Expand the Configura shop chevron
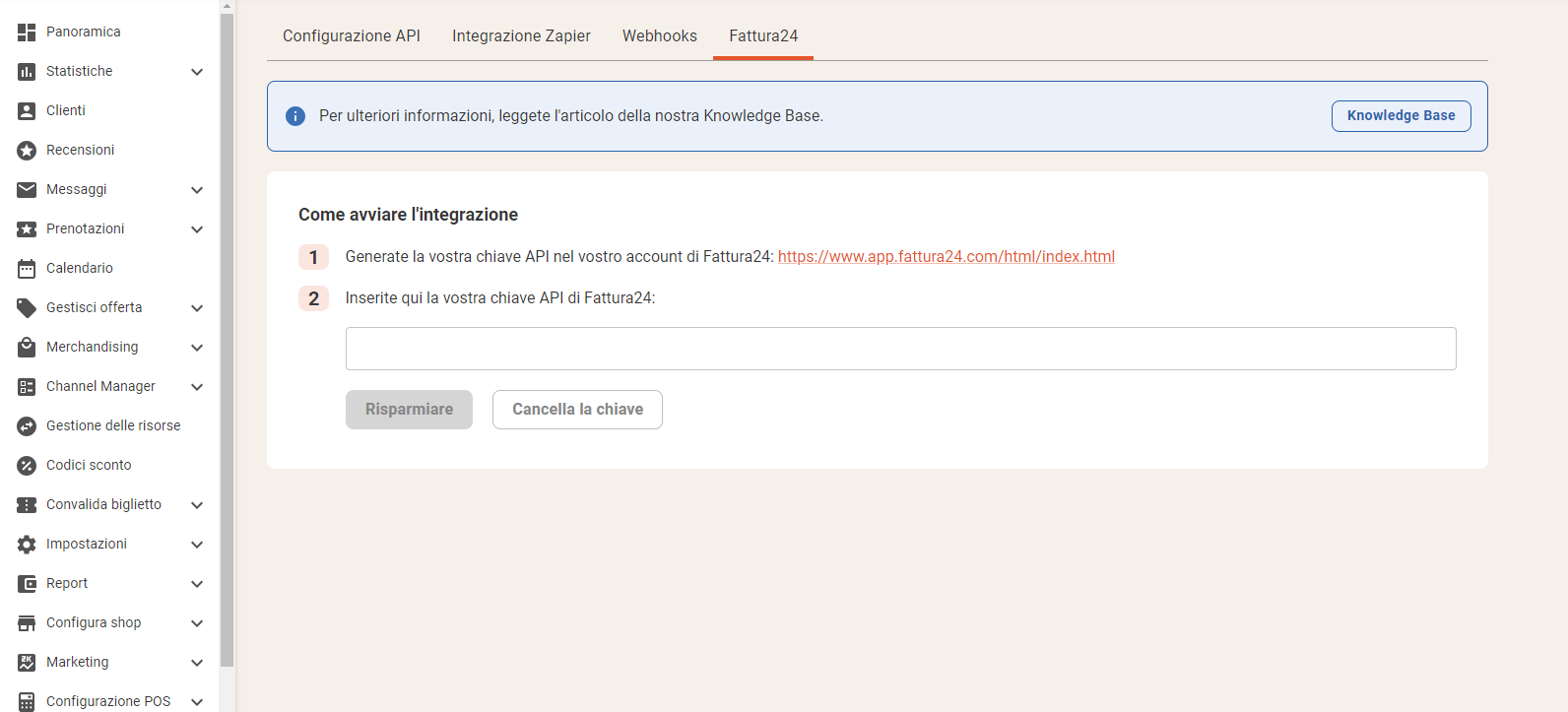1568x712 pixels. coord(197,623)
